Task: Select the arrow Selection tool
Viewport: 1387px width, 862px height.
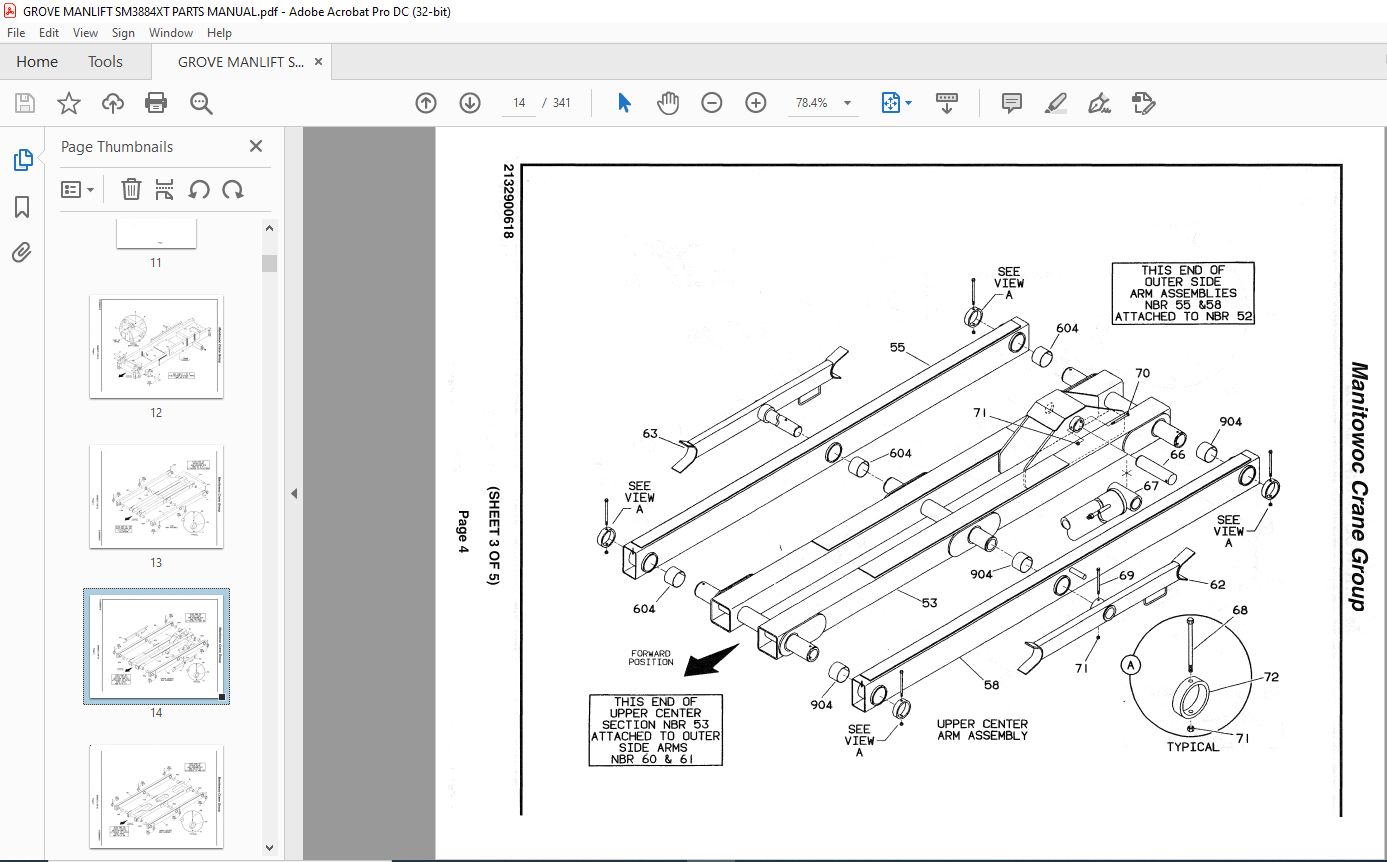Action: coord(625,103)
